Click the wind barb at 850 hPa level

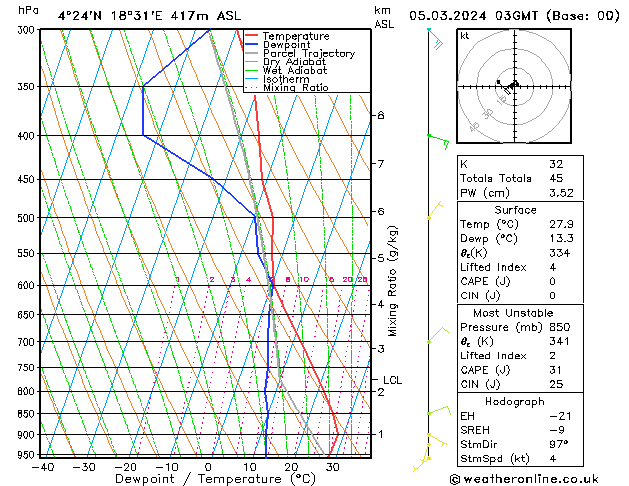pyautogui.click(x=436, y=410)
